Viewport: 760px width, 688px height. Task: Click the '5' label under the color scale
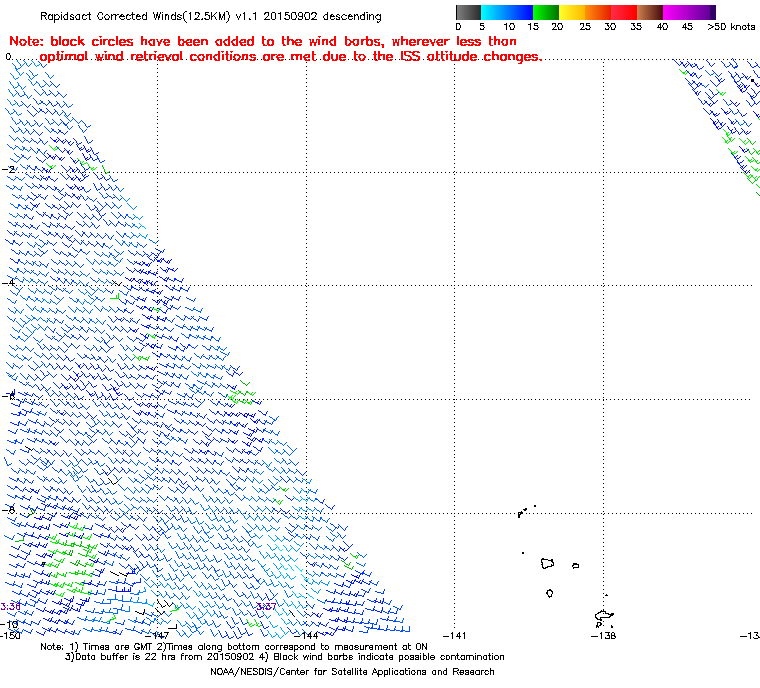pos(482,27)
